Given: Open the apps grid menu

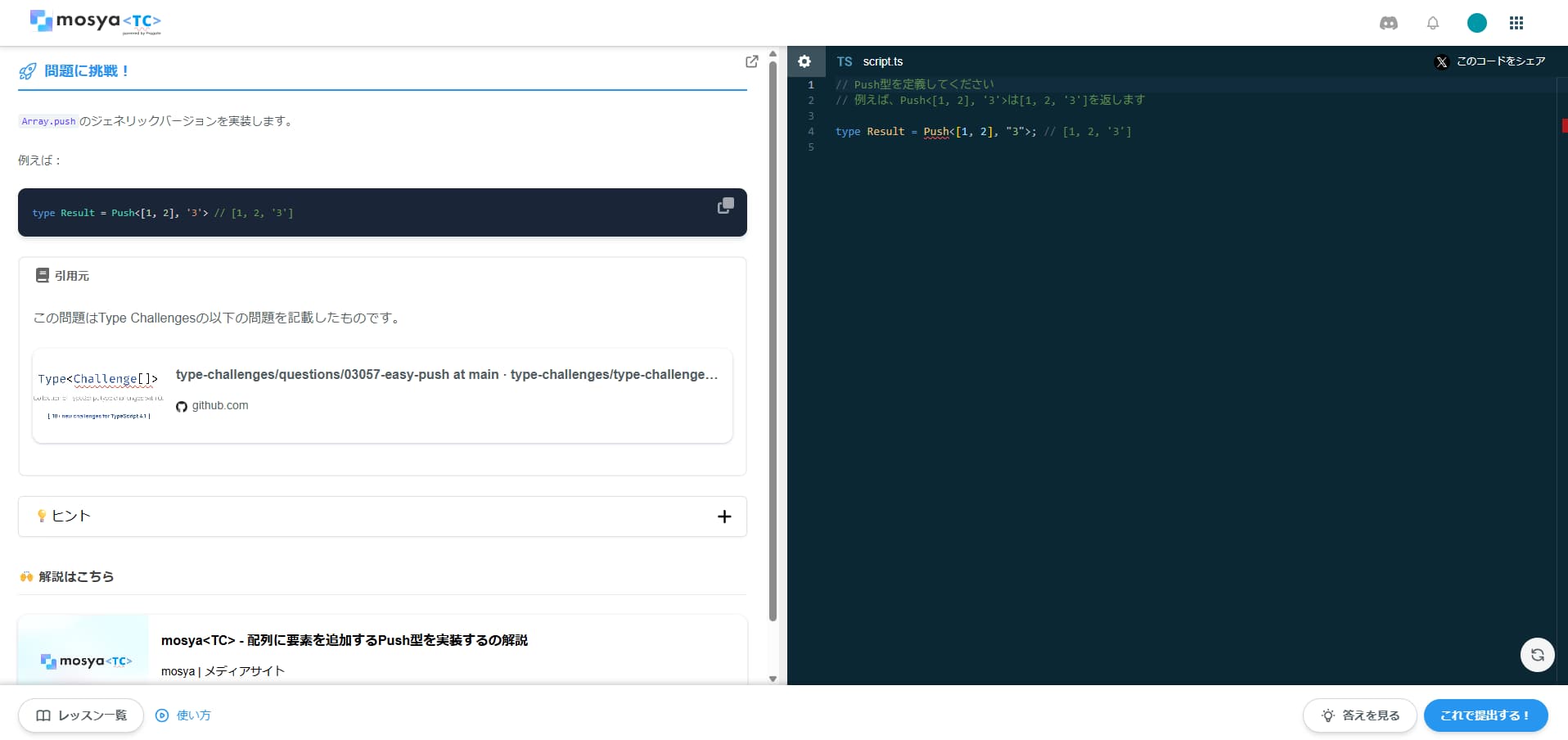Looking at the screenshot, I should coord(1516,23).
